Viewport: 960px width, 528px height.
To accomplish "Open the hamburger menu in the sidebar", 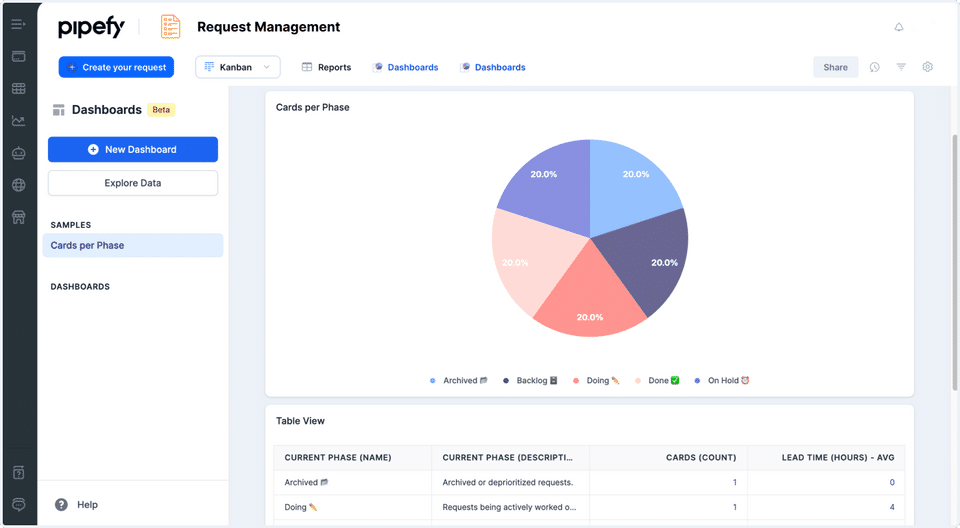I will [x=18, y=25].
